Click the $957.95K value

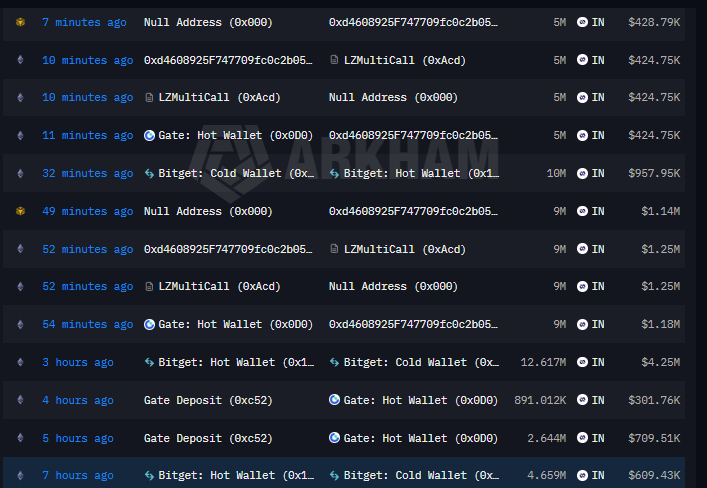pos(654,173)
